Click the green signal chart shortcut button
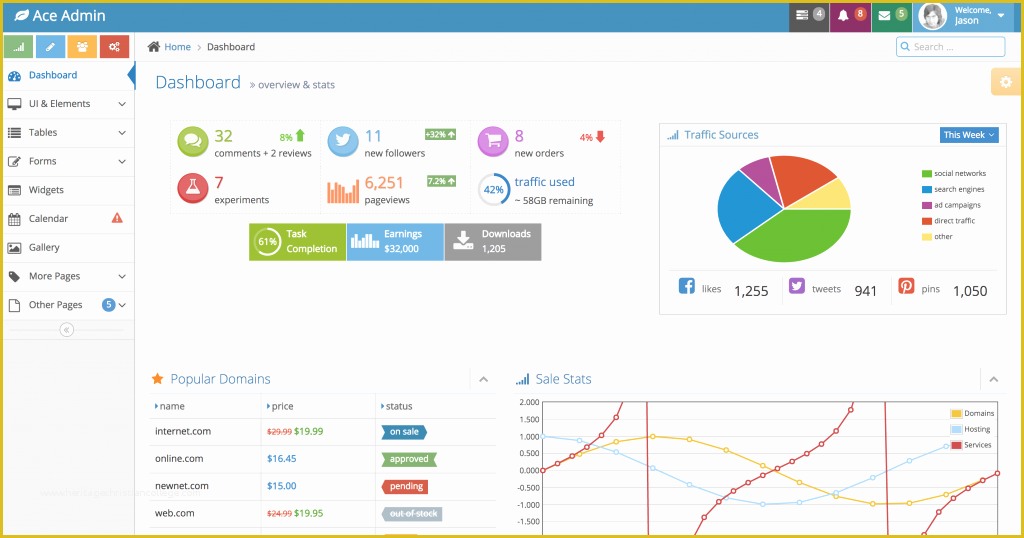1024x538 pixels. 19,47
